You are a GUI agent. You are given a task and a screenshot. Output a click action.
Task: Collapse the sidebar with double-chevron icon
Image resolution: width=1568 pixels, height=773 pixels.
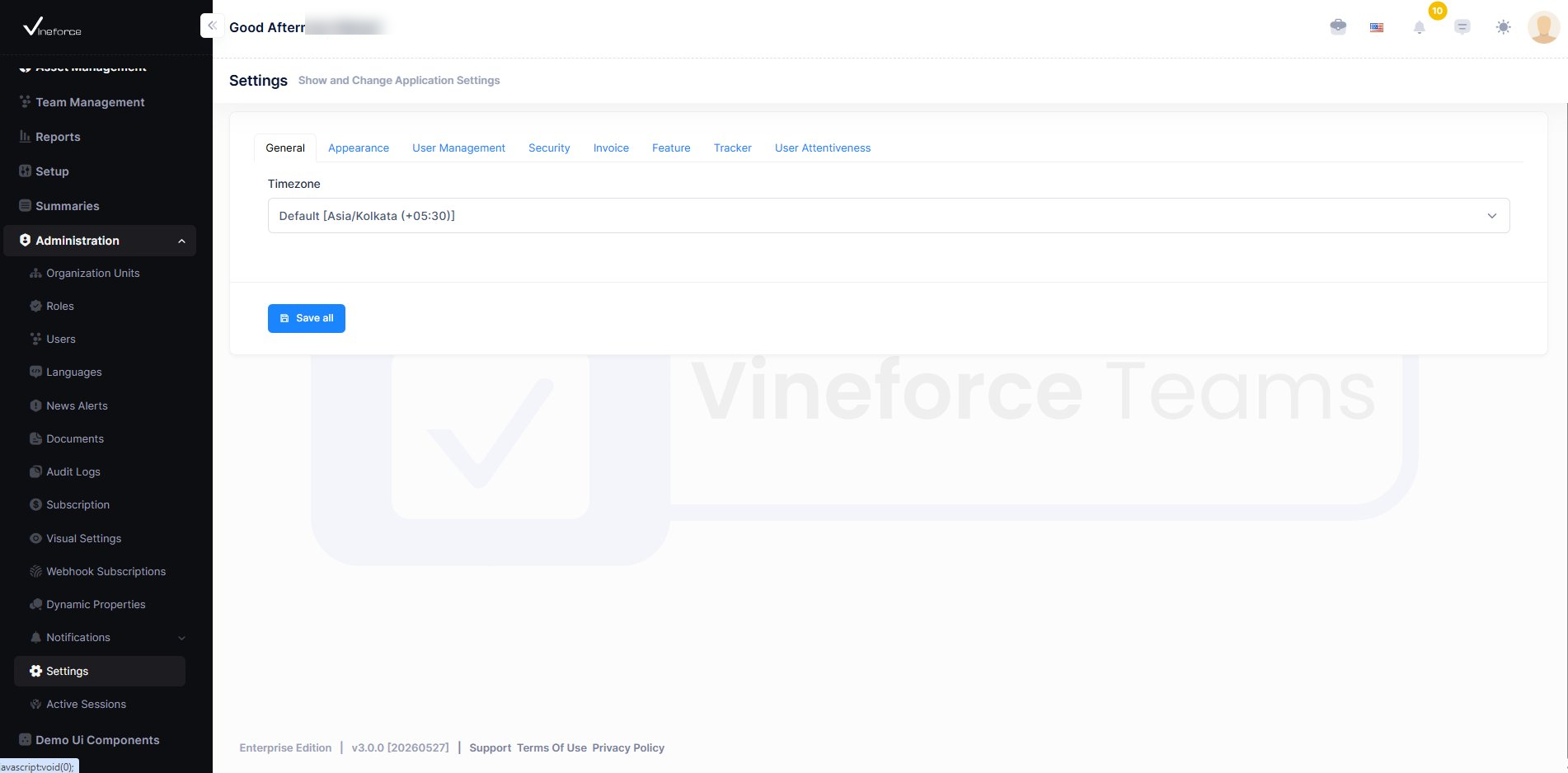click(x=212, y=26)
